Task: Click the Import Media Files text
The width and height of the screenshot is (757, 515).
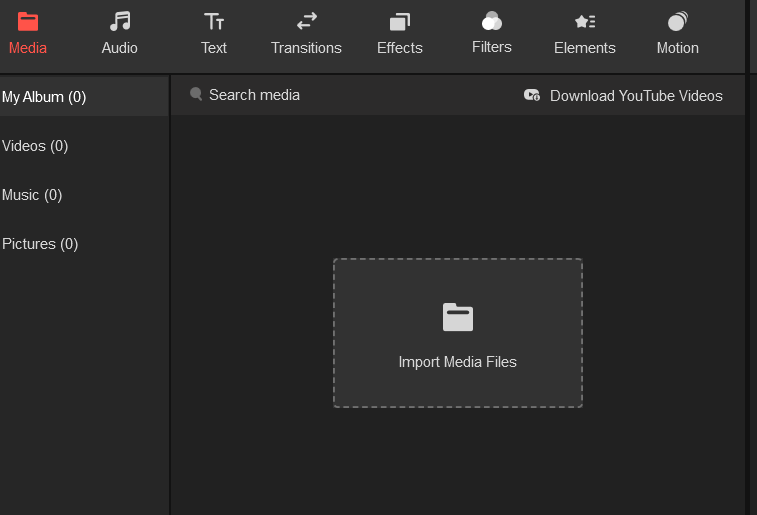Action: tap(458, 362)
